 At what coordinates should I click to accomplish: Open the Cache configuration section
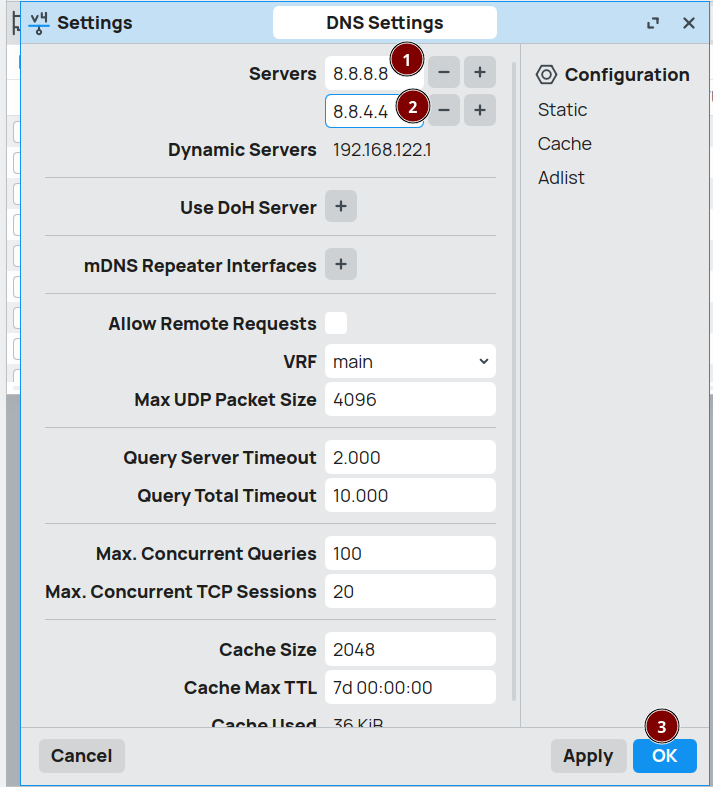pos(564,144)
